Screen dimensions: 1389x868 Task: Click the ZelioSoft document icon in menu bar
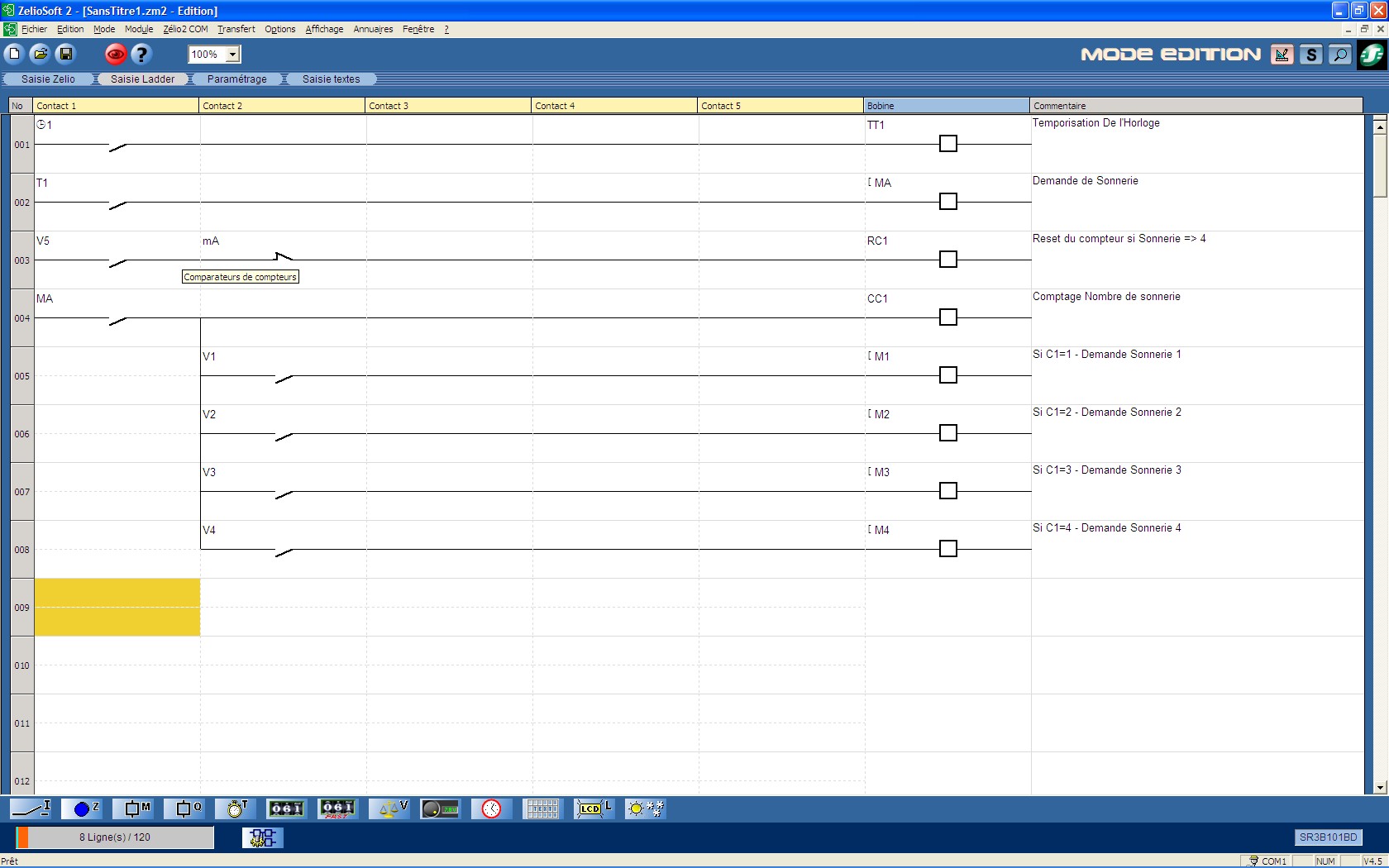click(x=10, y=29)
